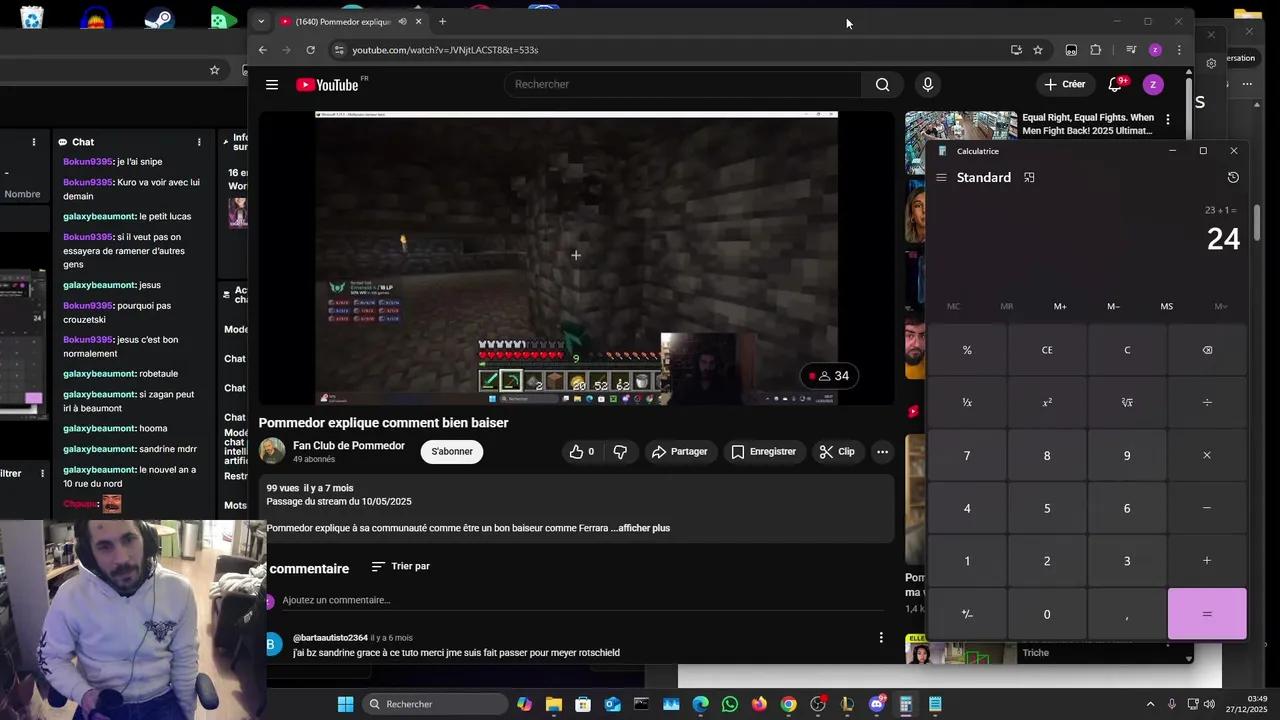
Task: Click the Partager share button
Action: click(x=680, y=452)
